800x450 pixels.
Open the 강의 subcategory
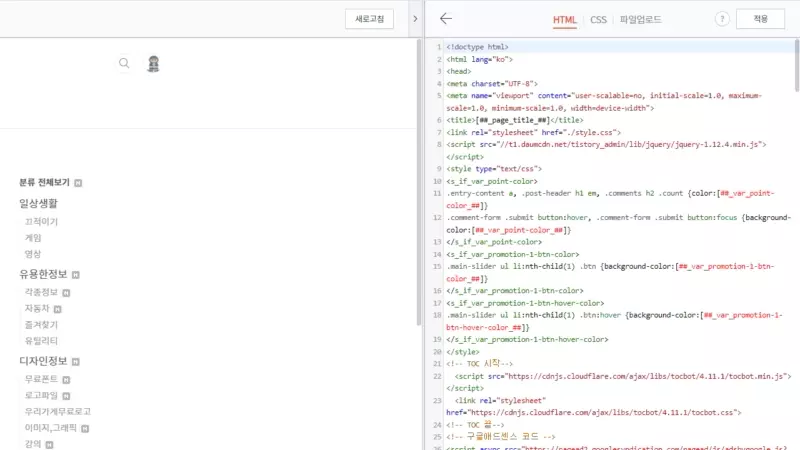33,444
